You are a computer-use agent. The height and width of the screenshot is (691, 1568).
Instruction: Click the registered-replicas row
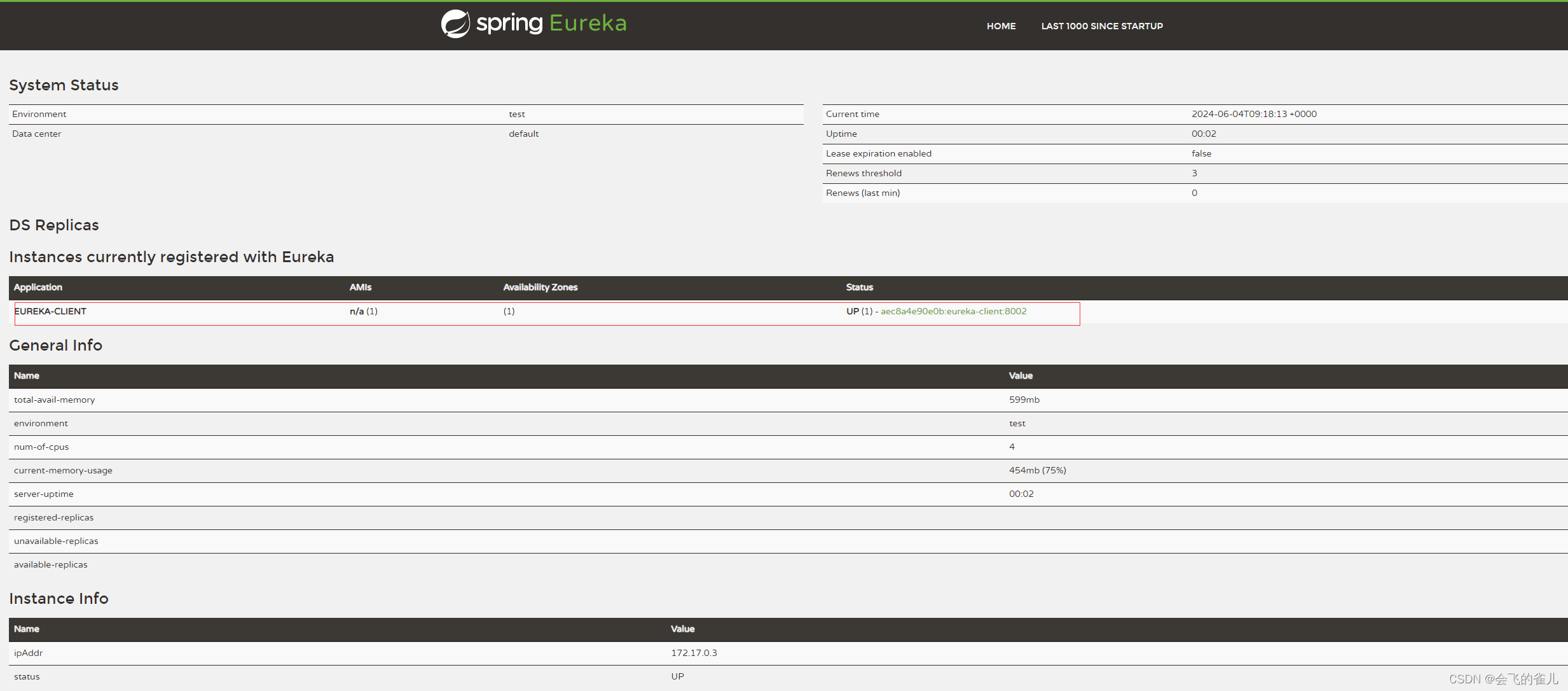tap(54, 517)
